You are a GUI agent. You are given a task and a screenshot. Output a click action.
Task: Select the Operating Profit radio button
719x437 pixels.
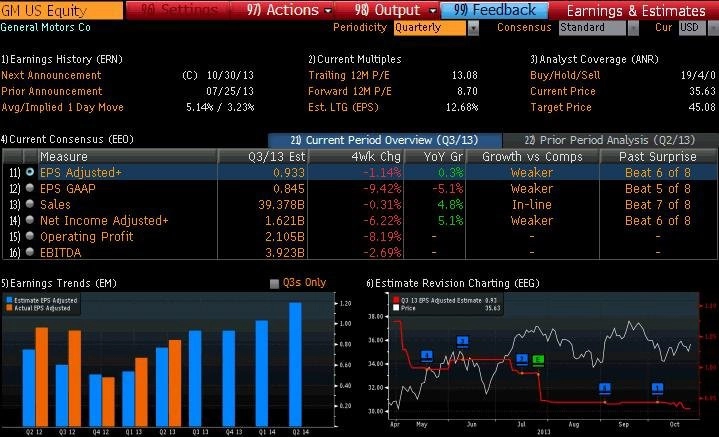point(30,236)
